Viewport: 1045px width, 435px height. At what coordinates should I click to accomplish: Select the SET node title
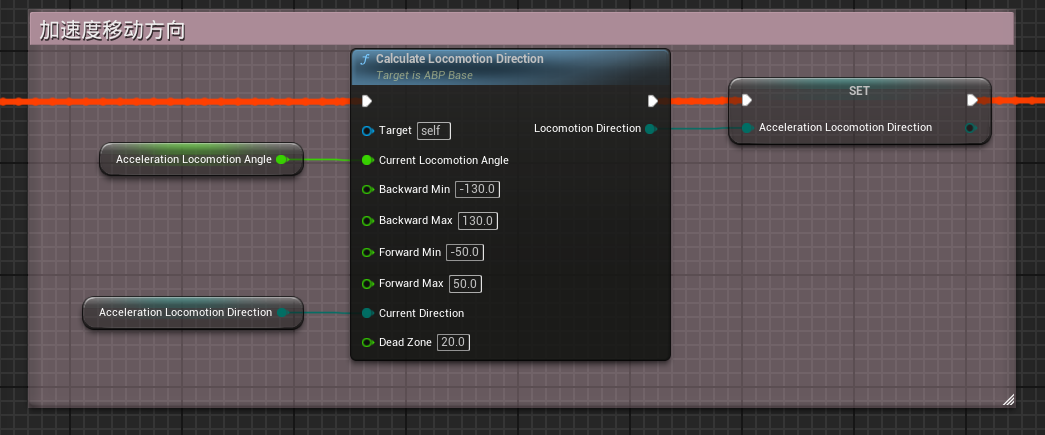tap(859, 91)
